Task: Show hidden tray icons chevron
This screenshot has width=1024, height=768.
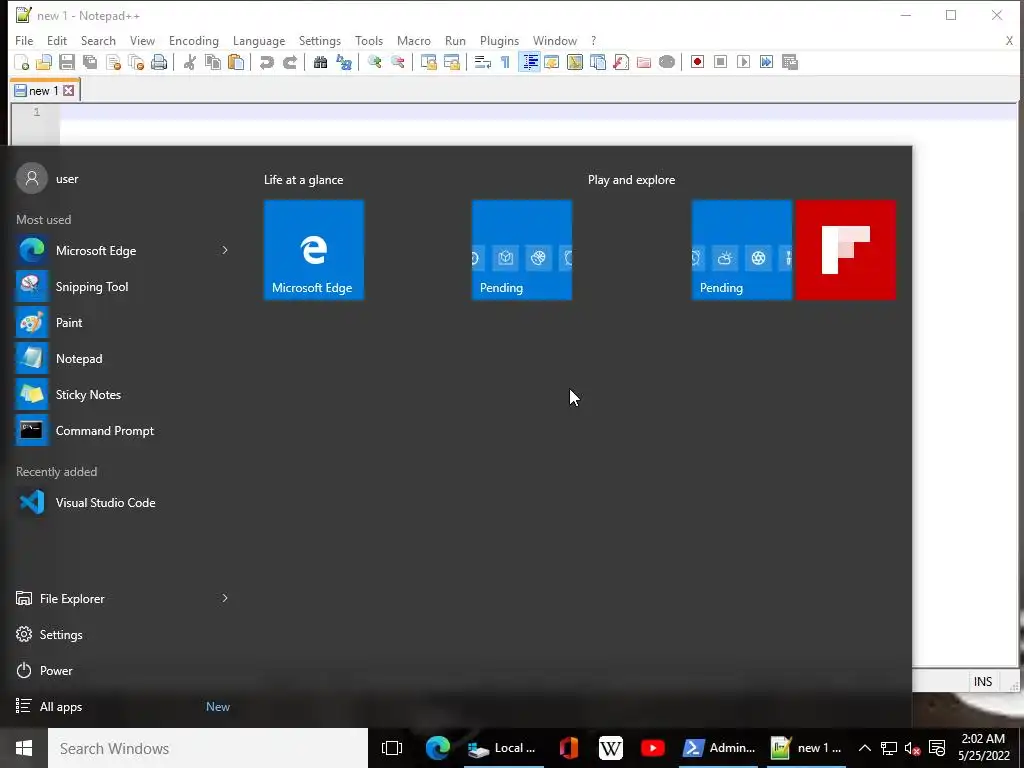Action: 865,748
